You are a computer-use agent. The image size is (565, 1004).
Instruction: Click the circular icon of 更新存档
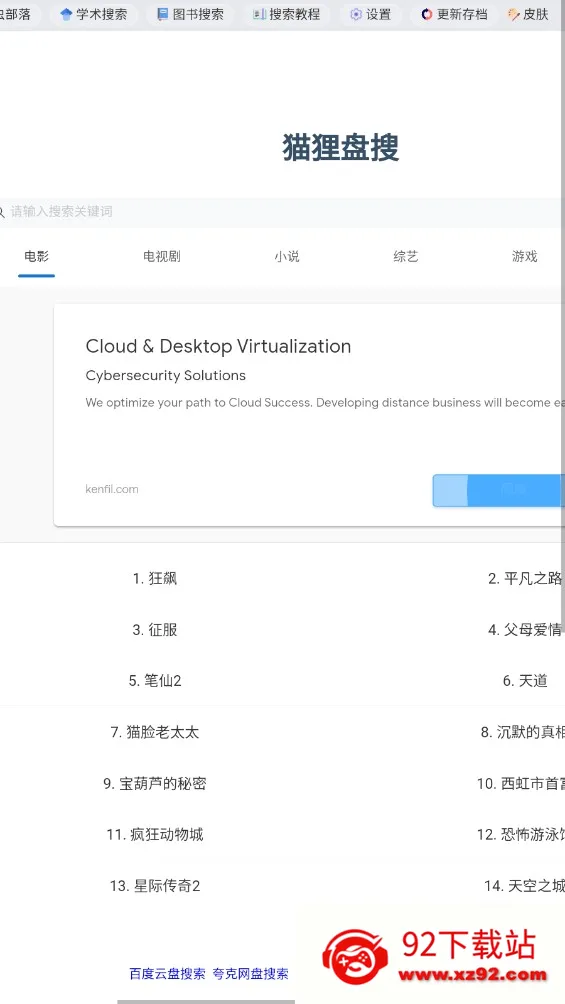(427, 14)
